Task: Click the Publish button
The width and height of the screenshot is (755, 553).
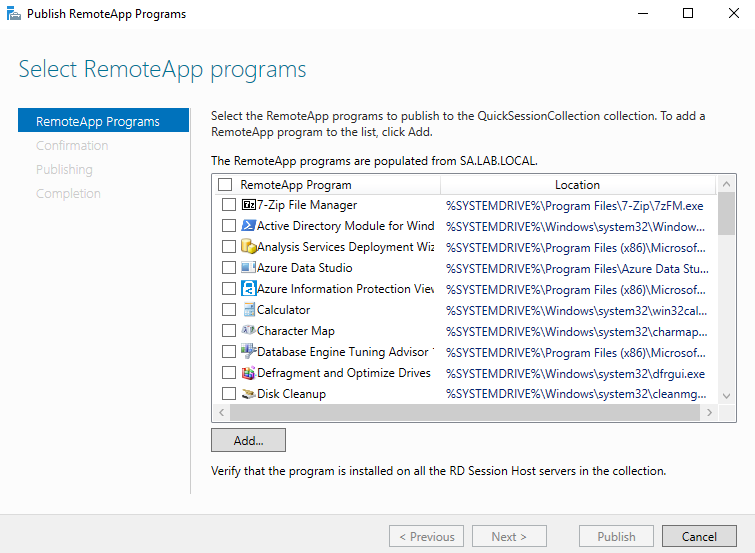Action: click(616, 536)
